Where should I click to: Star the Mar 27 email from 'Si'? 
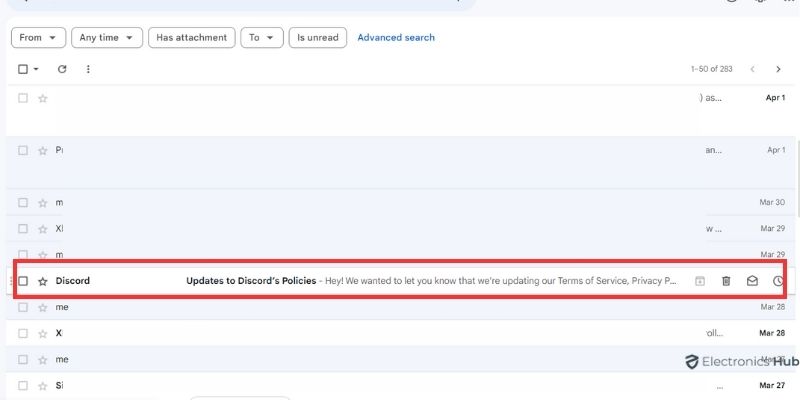(x=43, y=386)
